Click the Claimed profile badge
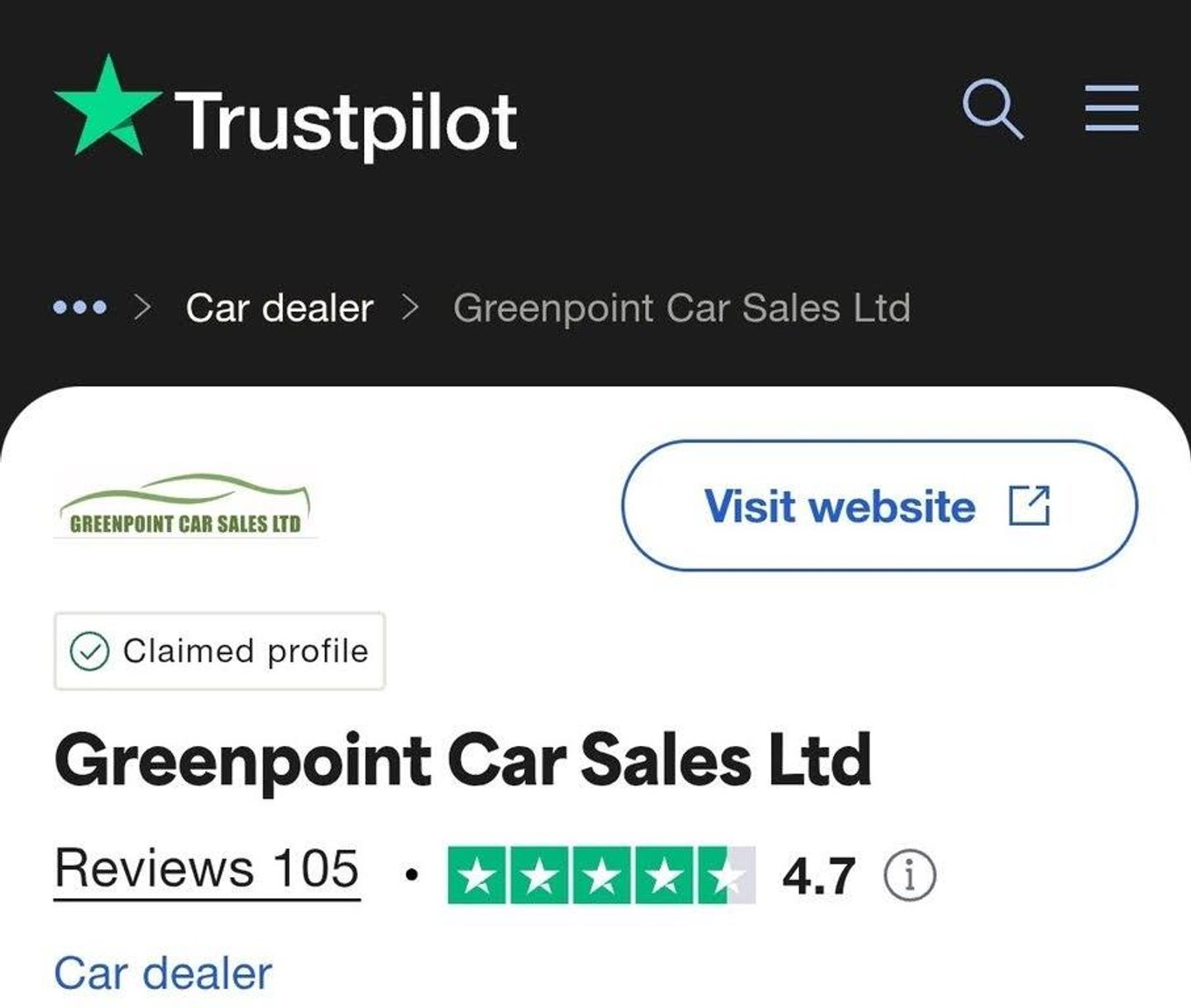The width and height of the screenshot is (1191, 1008). coord(219,651)
